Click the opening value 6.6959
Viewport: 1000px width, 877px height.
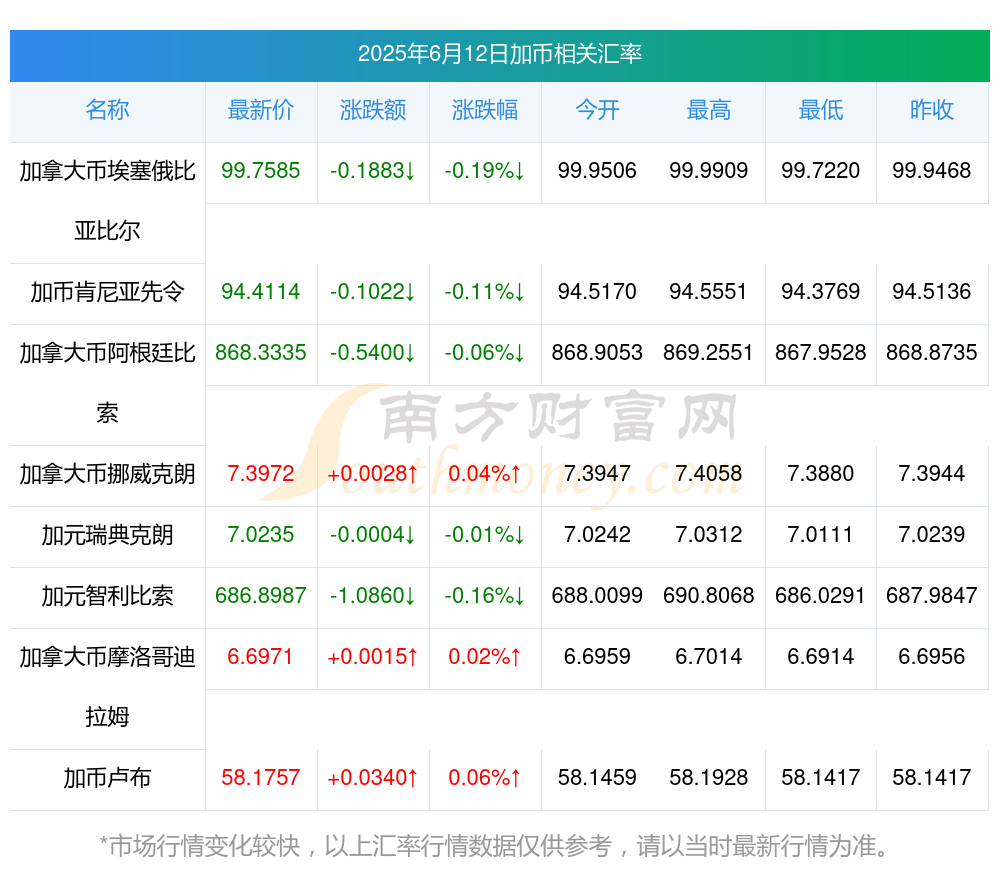click(597, 656)
